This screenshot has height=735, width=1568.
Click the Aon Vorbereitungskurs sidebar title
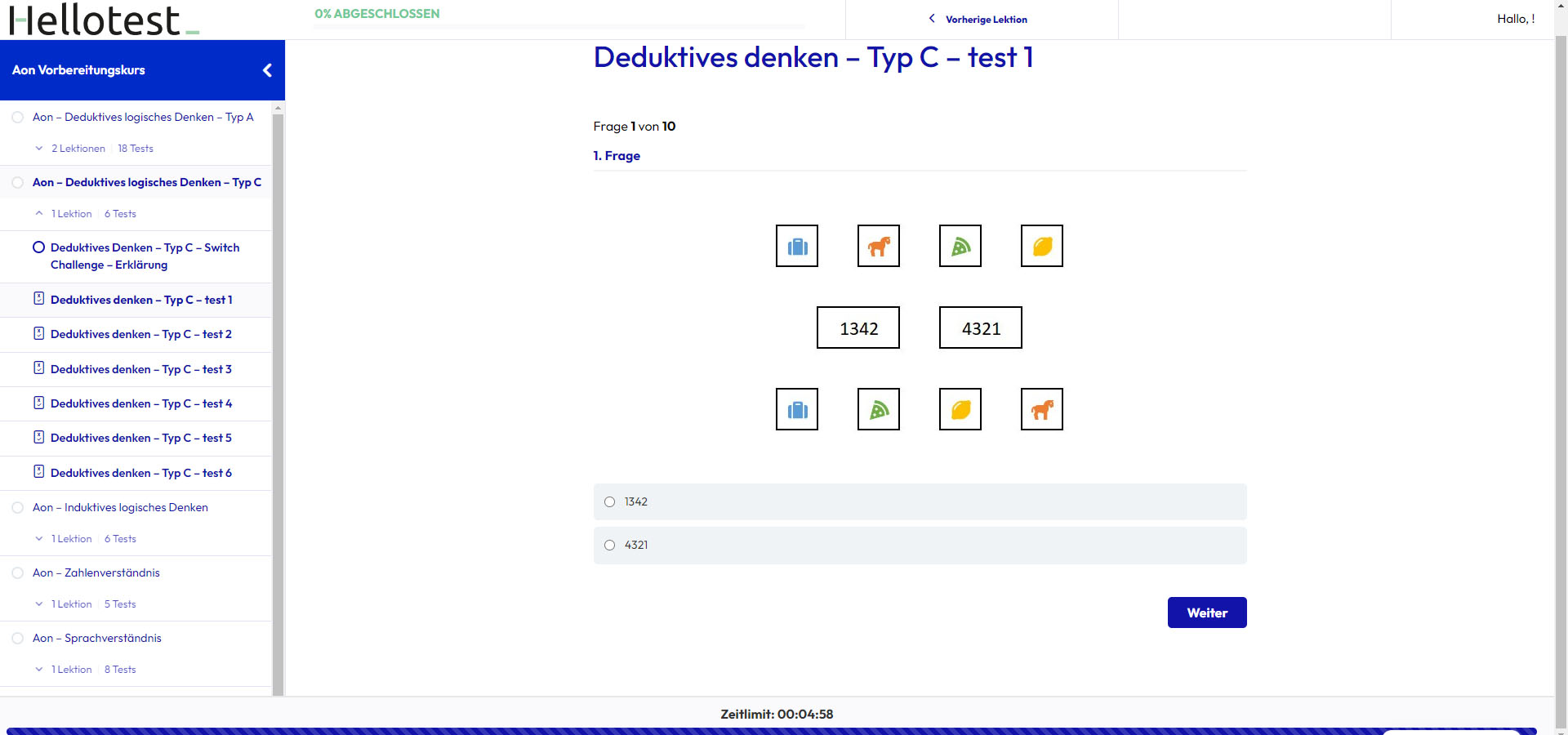pos(78,70)
